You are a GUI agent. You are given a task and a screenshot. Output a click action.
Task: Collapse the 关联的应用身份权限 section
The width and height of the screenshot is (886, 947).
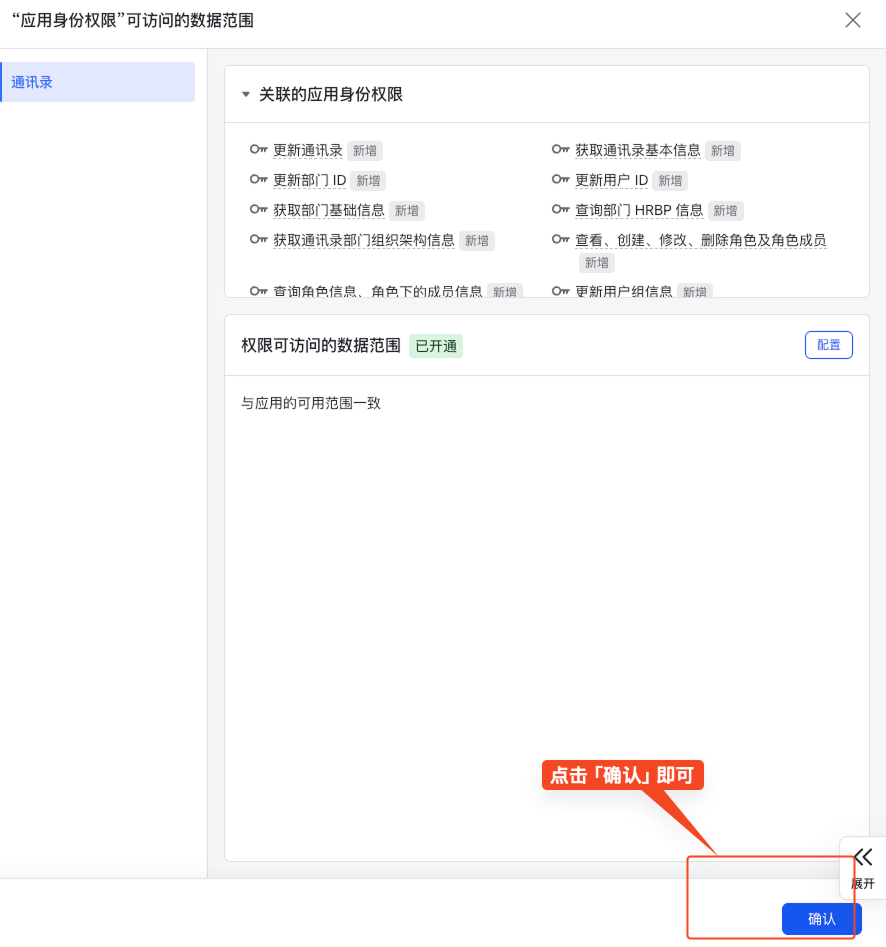pyautogui.click(x=245, y=95)
